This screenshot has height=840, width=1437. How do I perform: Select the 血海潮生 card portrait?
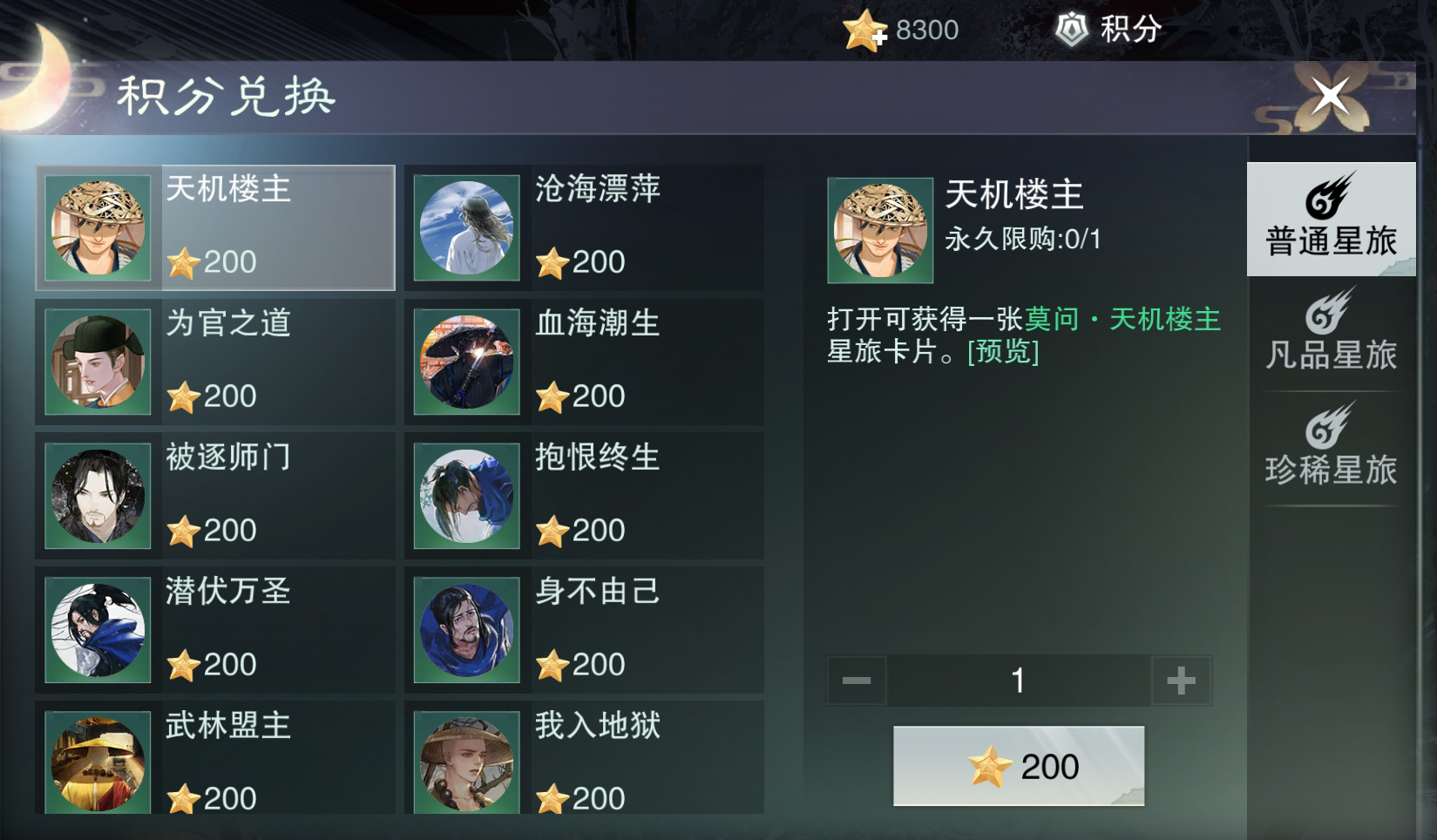(x=467, y=362)
